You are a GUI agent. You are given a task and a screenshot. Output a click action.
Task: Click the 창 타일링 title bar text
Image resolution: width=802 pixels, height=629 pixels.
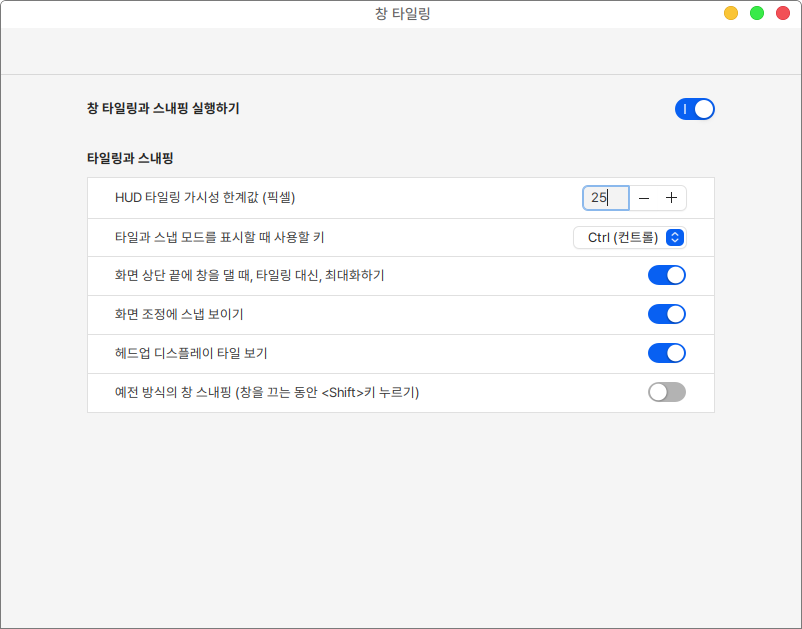(401, 14)
